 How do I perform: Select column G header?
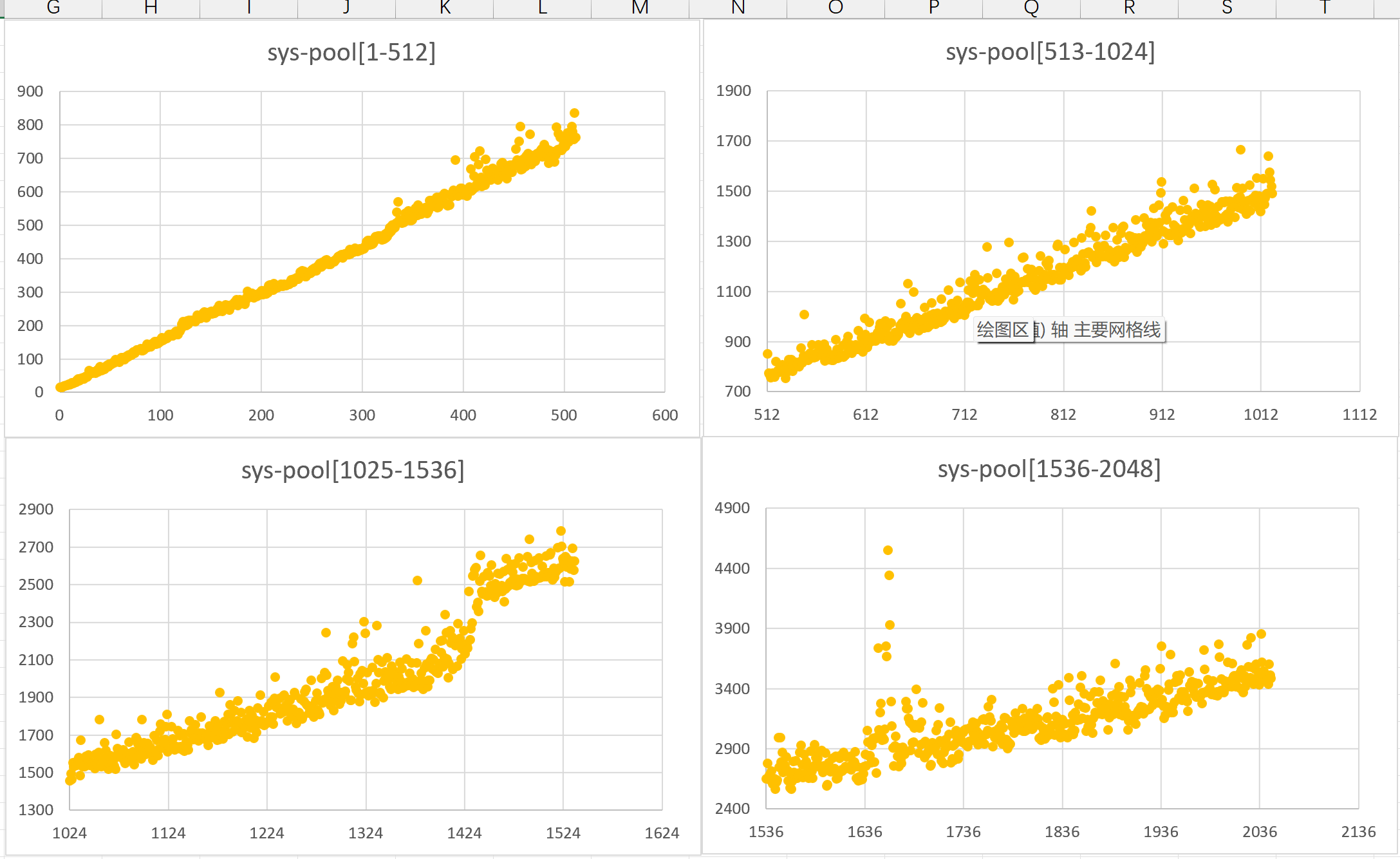pyautogui.click(x=53, y=8)
